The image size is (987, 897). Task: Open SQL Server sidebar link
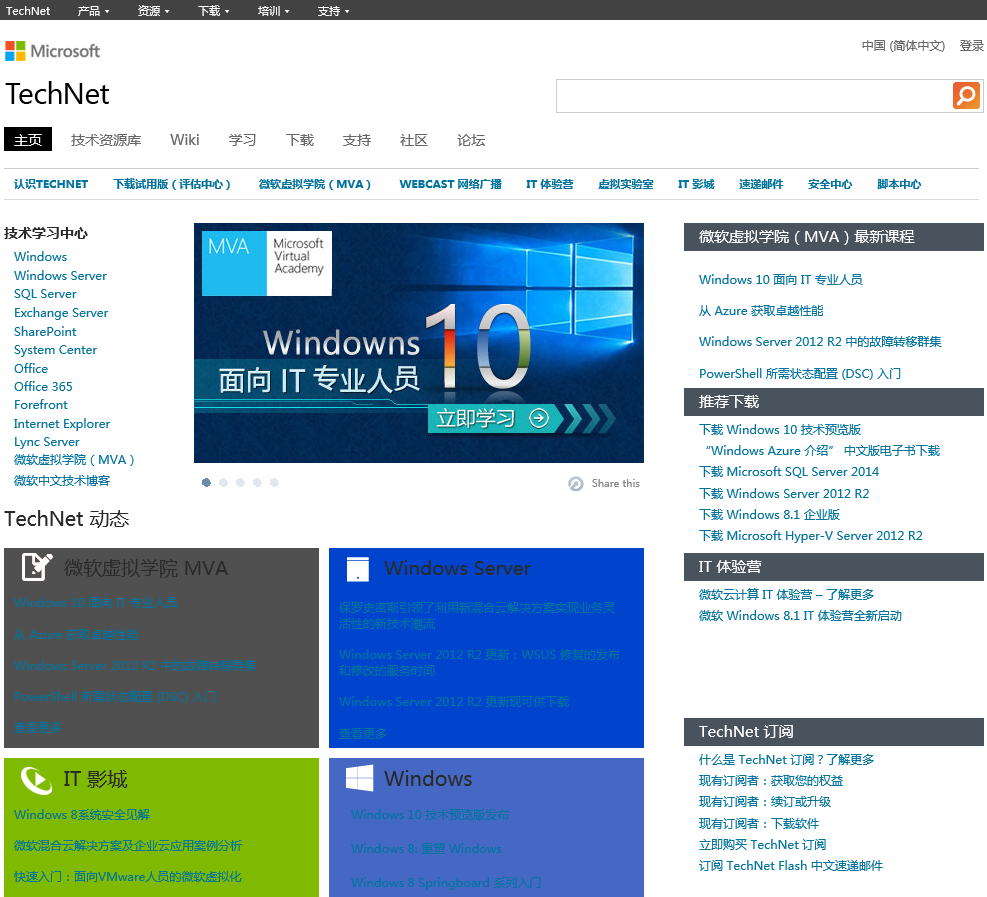pyautogui.click(x=45, y=294)
